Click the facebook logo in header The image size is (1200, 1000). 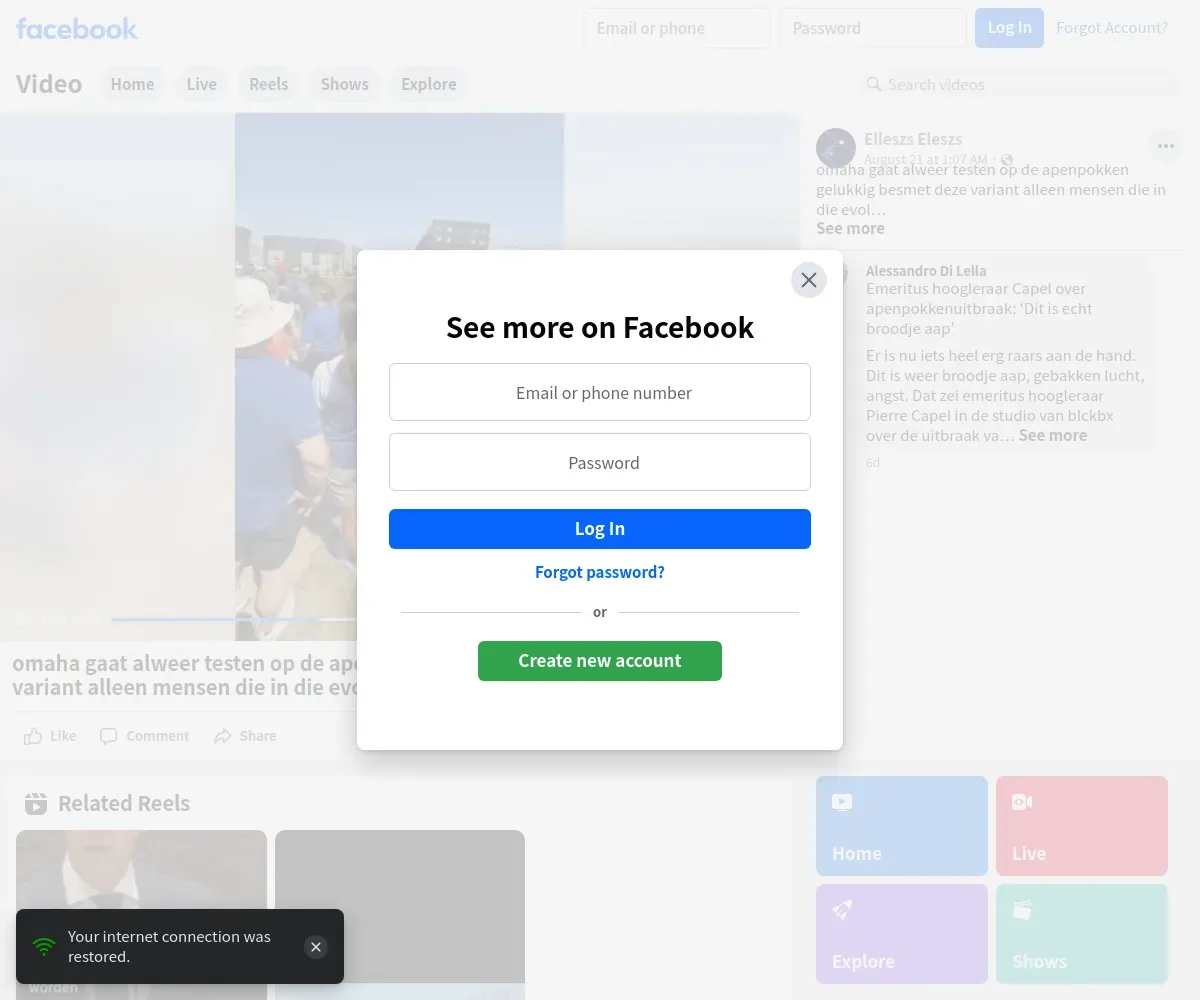point(77,28)
